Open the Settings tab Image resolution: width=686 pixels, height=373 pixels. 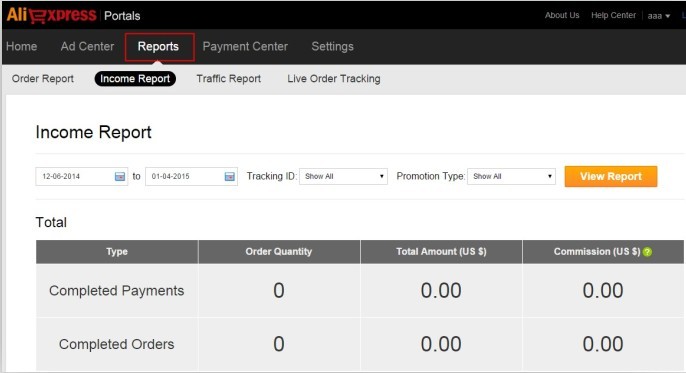332,46
